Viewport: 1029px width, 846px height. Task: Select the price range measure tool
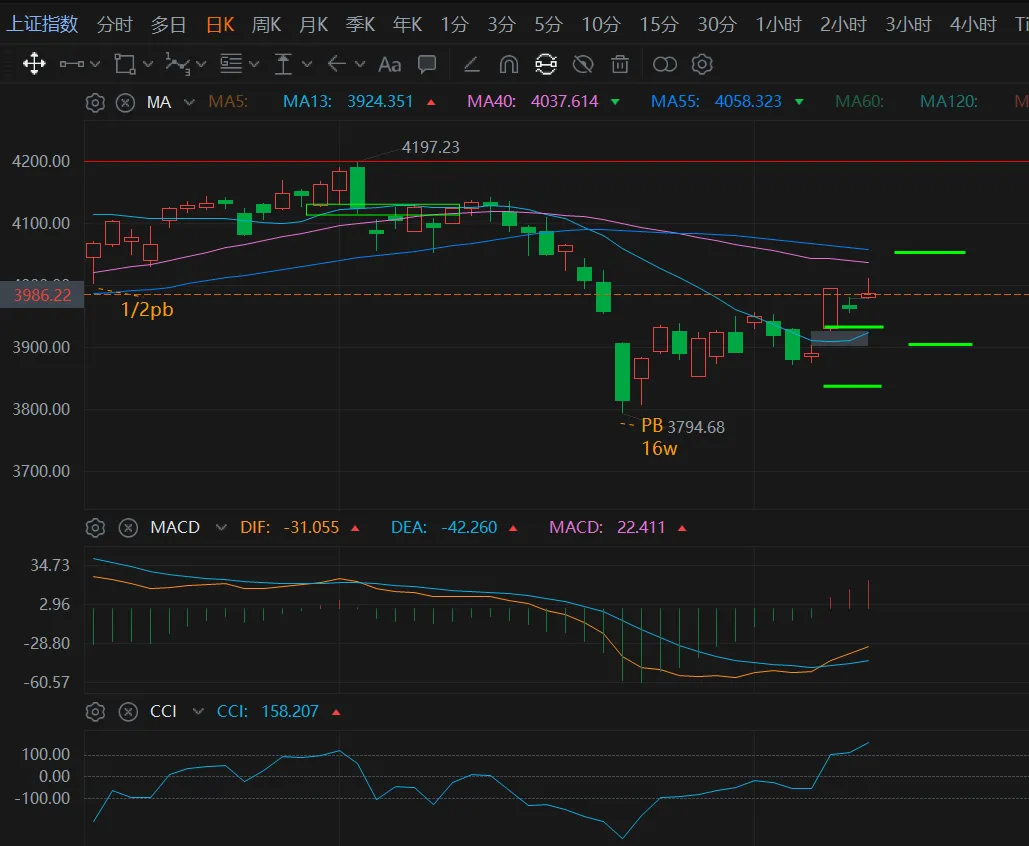(x=283, y=64)
